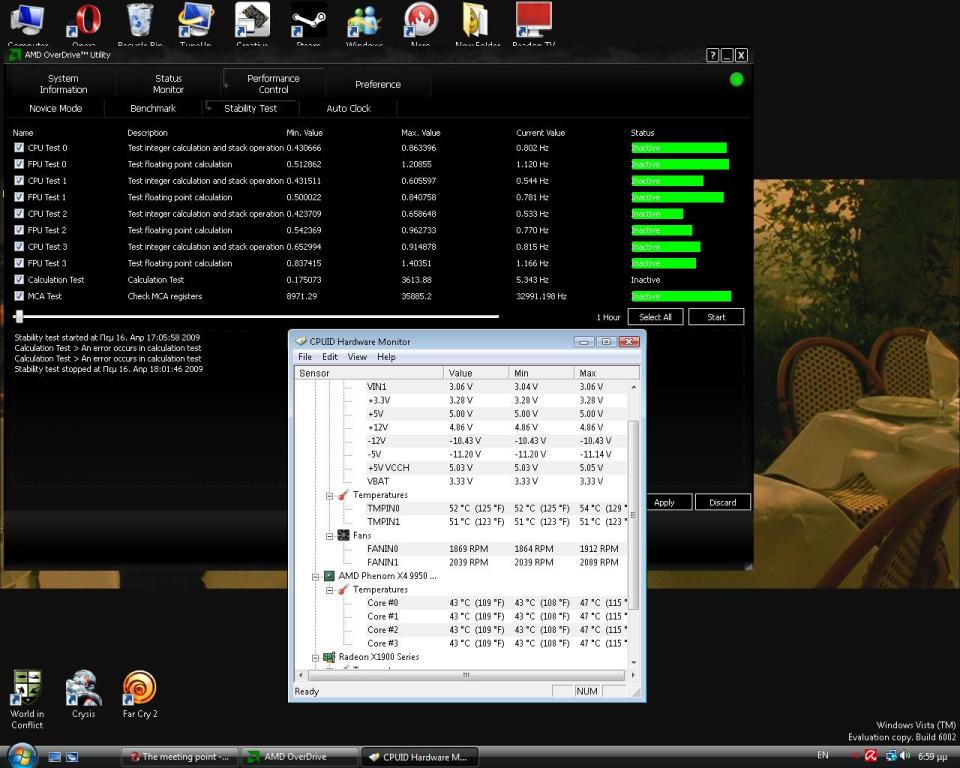Click the red antivirus umbrella tray icon
The height and width of the screenshot is (768, 960).
tap(871, 756)
